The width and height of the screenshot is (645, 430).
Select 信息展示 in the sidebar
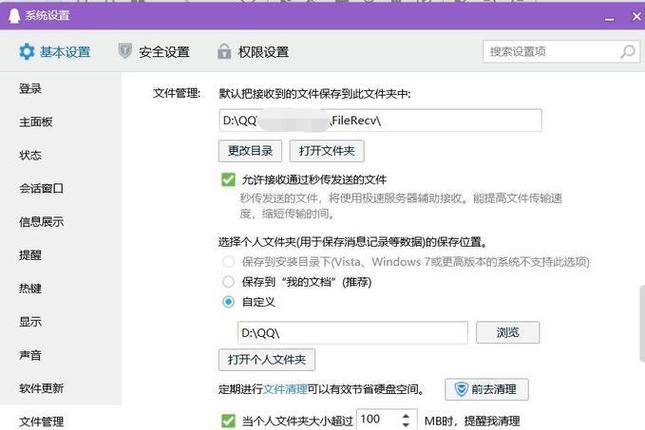tap(41, 222)
